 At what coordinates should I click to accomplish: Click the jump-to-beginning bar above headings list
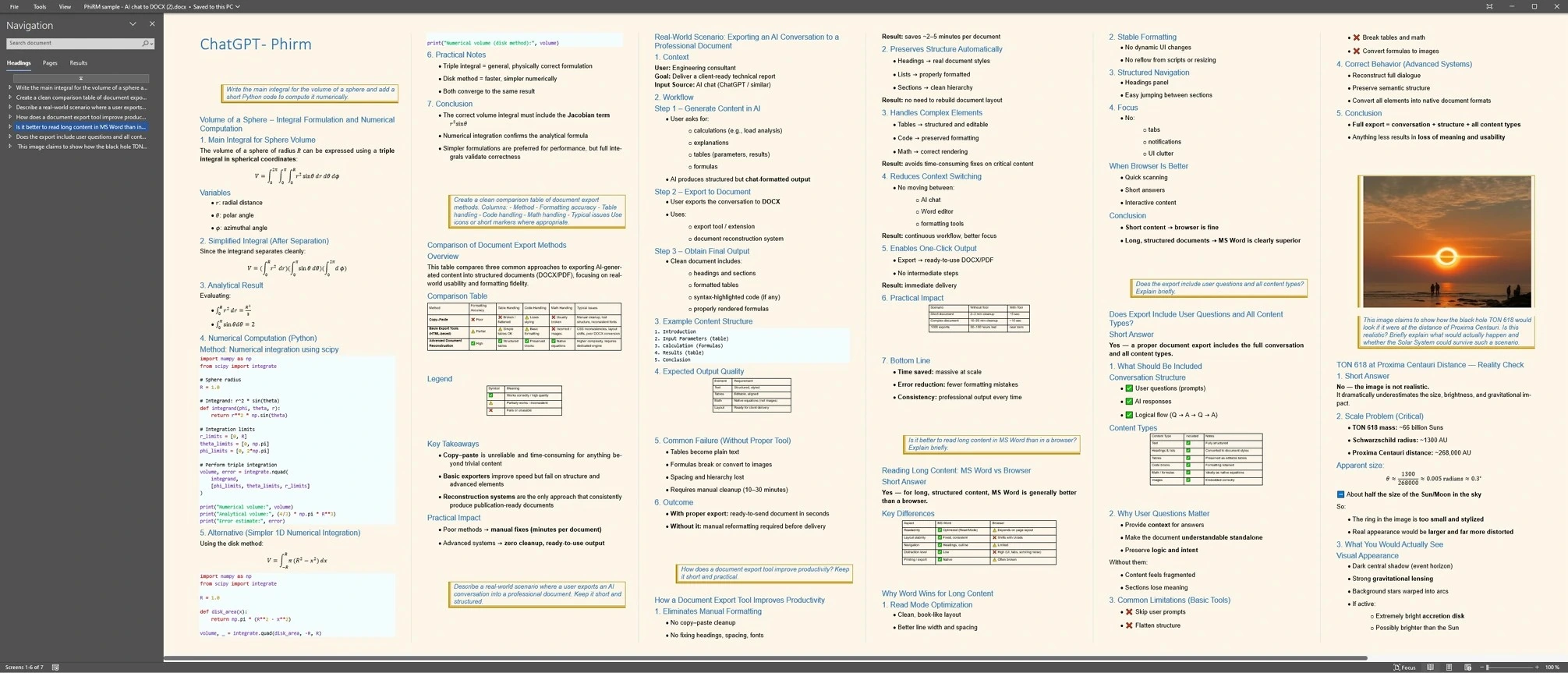click(x=80, y=78)
